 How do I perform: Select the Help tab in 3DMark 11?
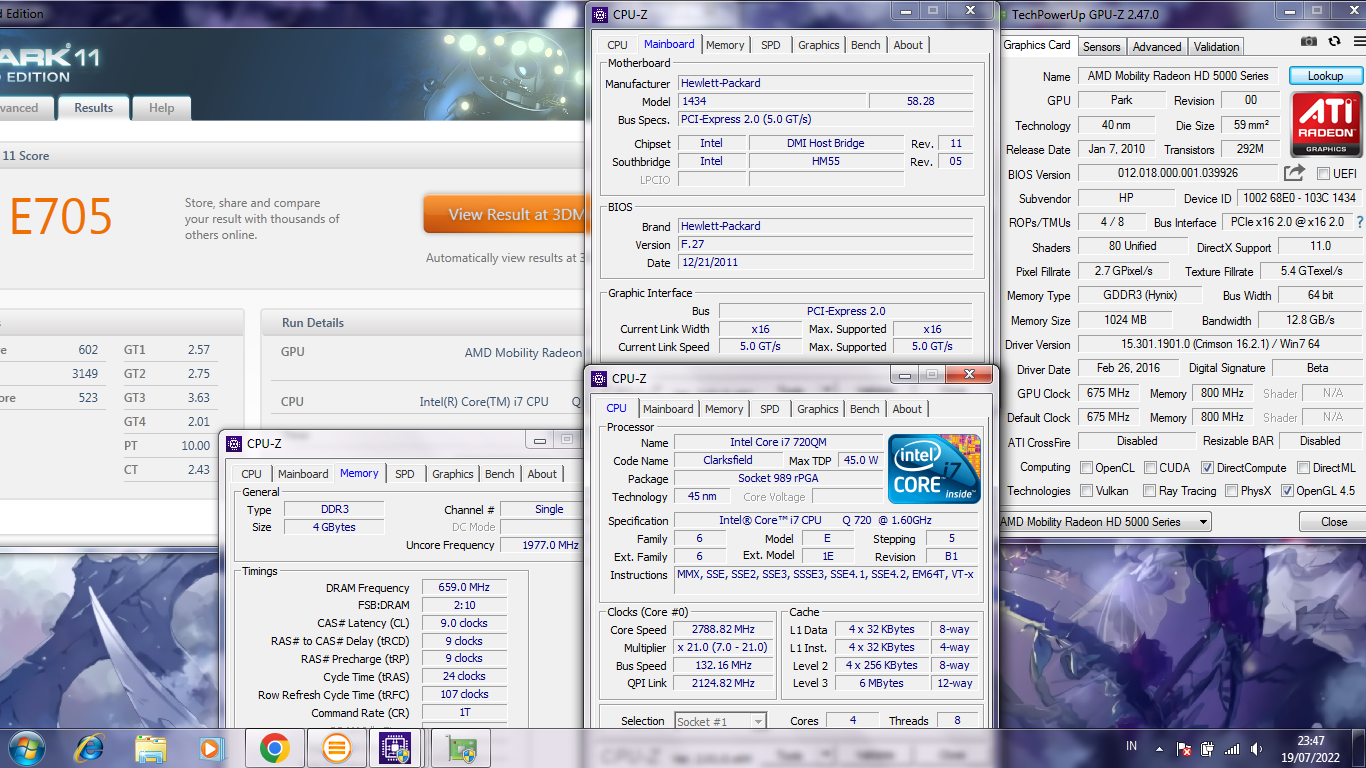click(161, 108)
